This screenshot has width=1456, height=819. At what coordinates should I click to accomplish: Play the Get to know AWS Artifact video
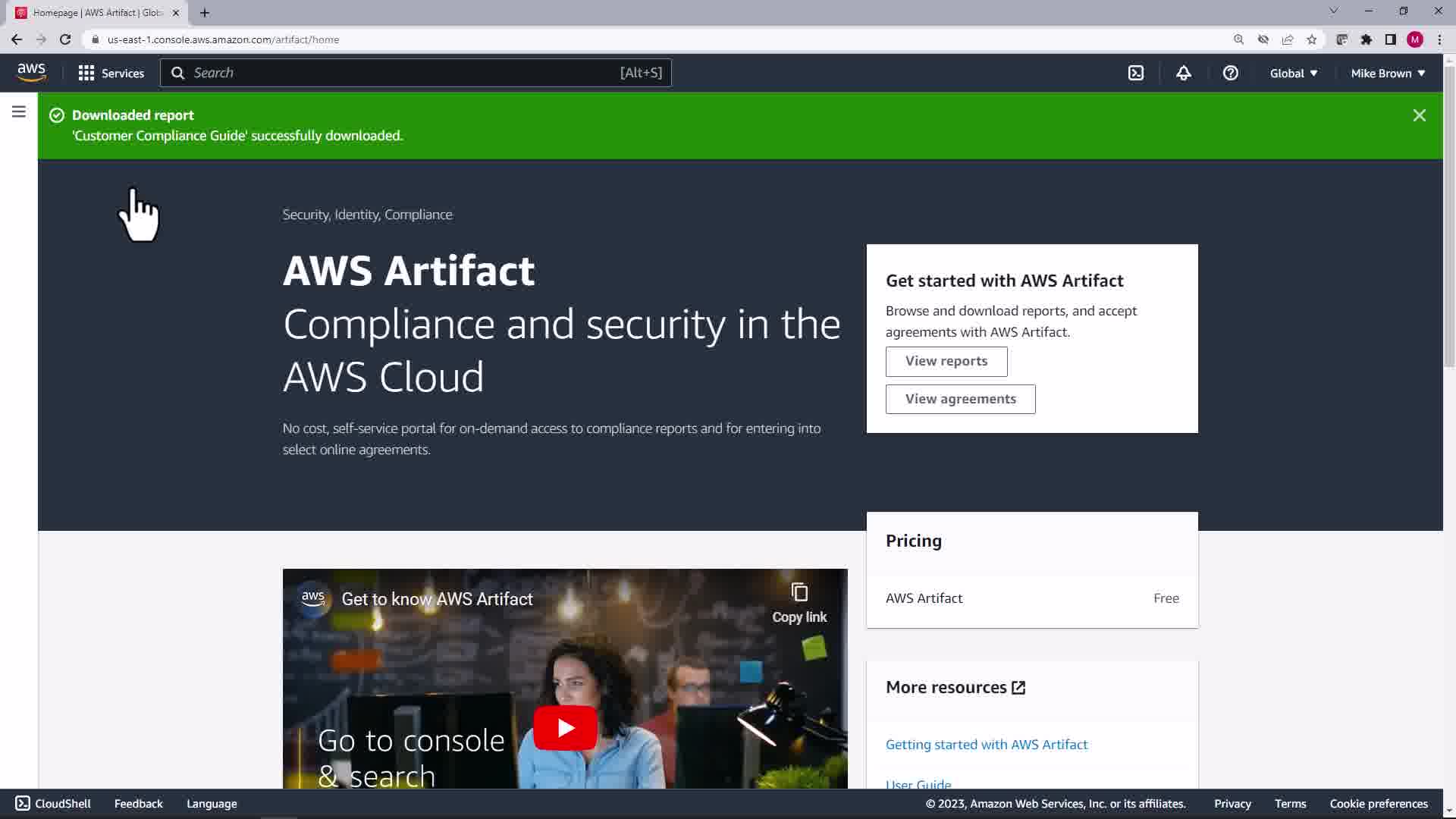(x=565, y=727)
